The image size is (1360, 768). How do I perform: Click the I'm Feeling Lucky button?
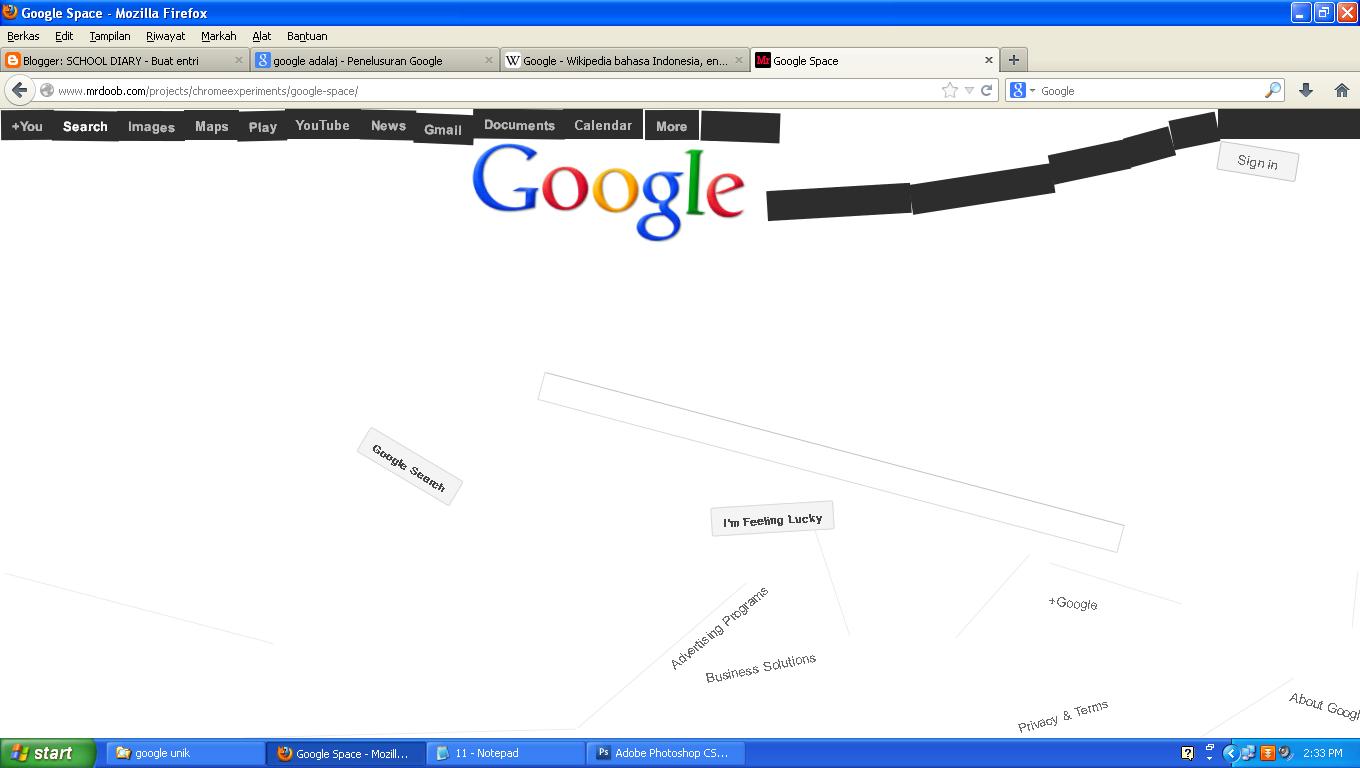[x=772, y=519]
